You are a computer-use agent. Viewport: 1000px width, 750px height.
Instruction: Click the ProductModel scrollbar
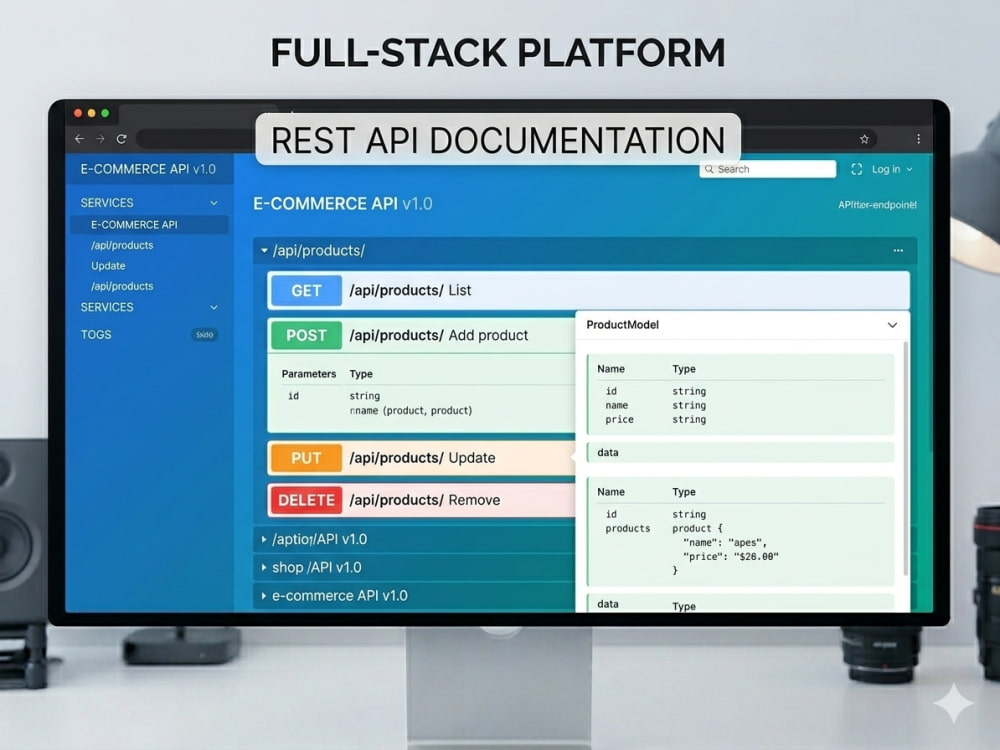[x=905, y=459]
